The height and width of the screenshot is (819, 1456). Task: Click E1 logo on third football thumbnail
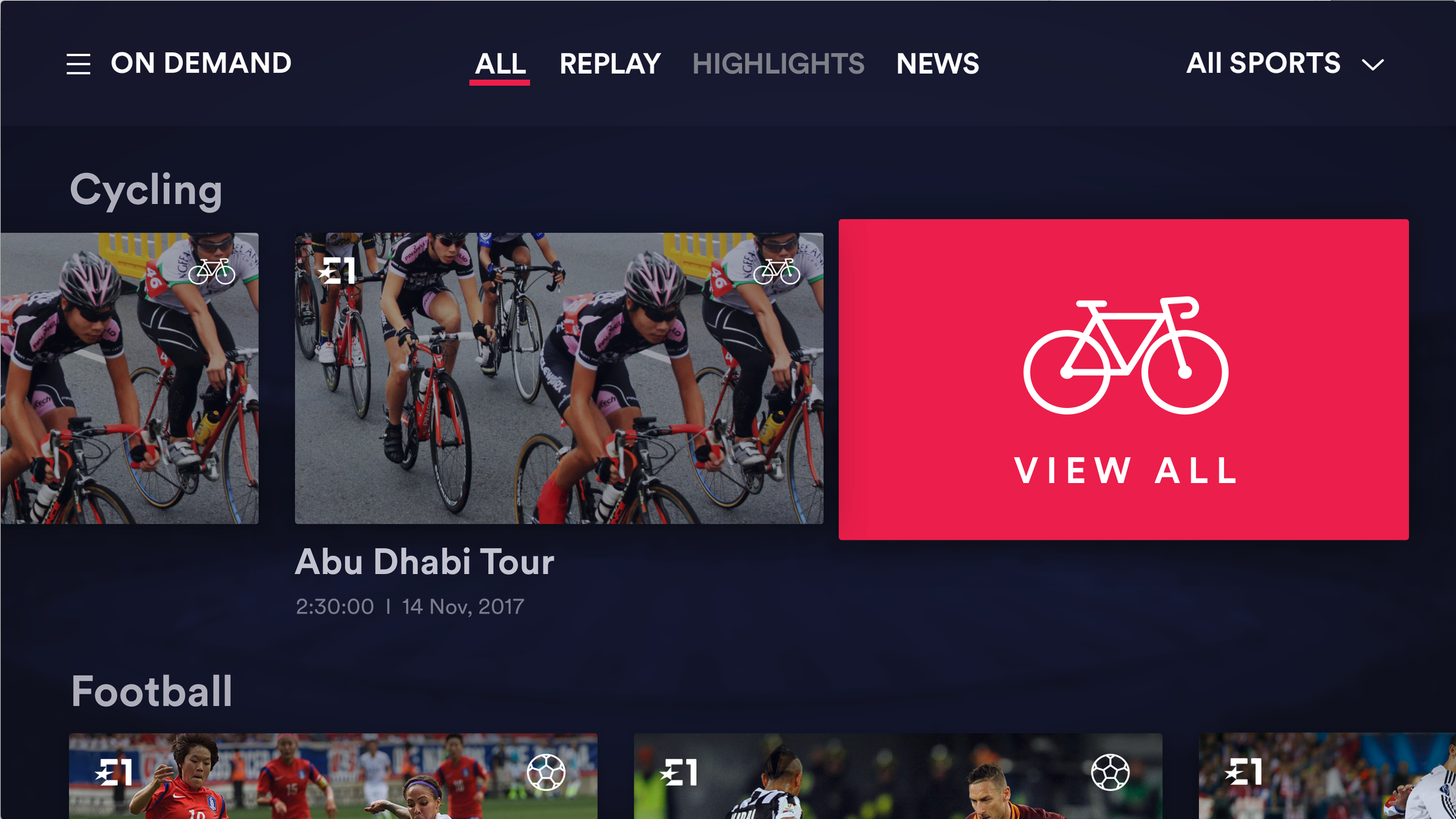point(1244,773)
